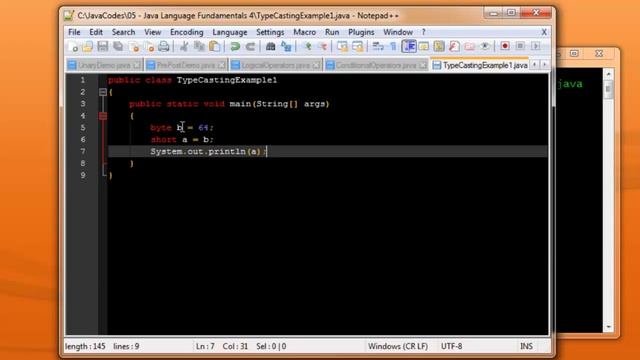Collapse main method fold marker line 4
The image size is (640, 360).
[103, 116]
